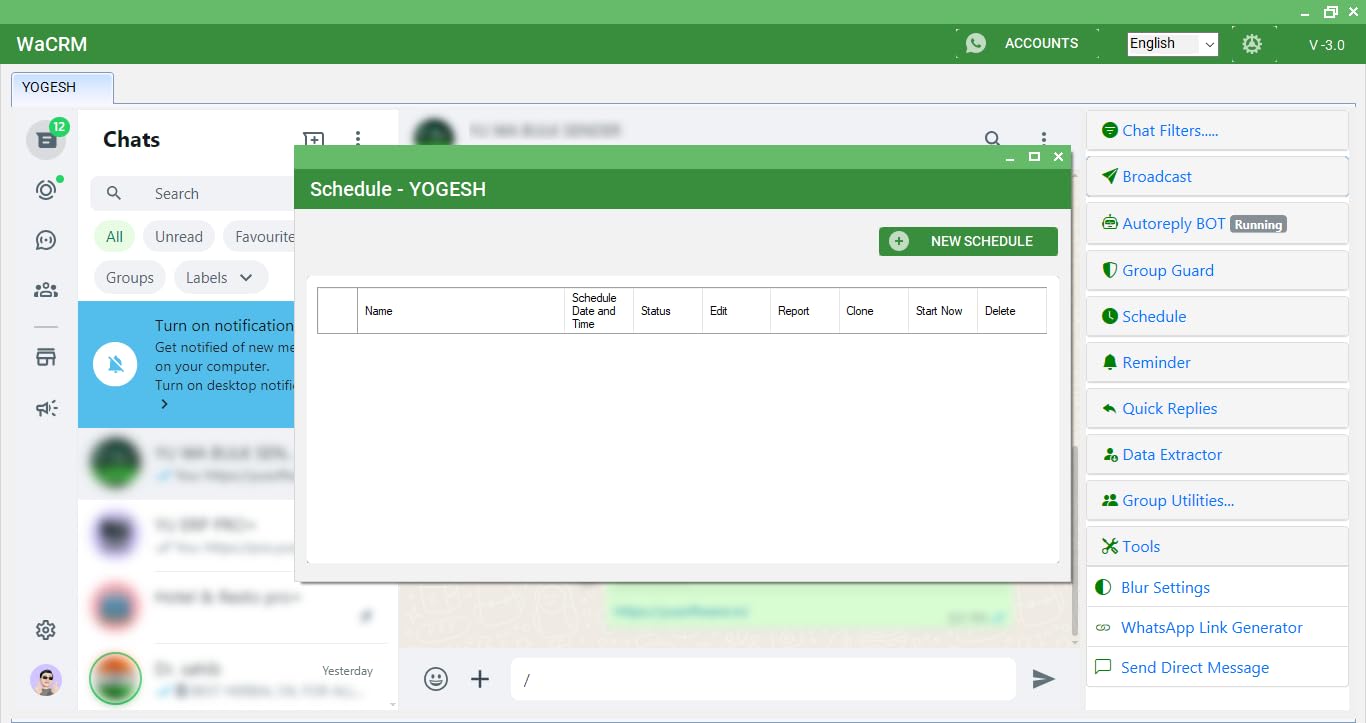
Task: Click the muted bell notification icon
Action: 115,365
